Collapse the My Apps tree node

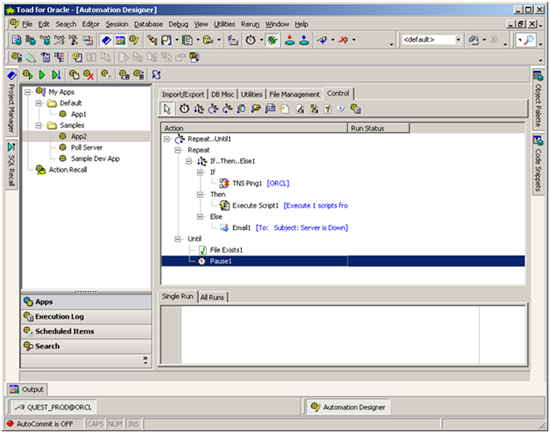(27, 92)
